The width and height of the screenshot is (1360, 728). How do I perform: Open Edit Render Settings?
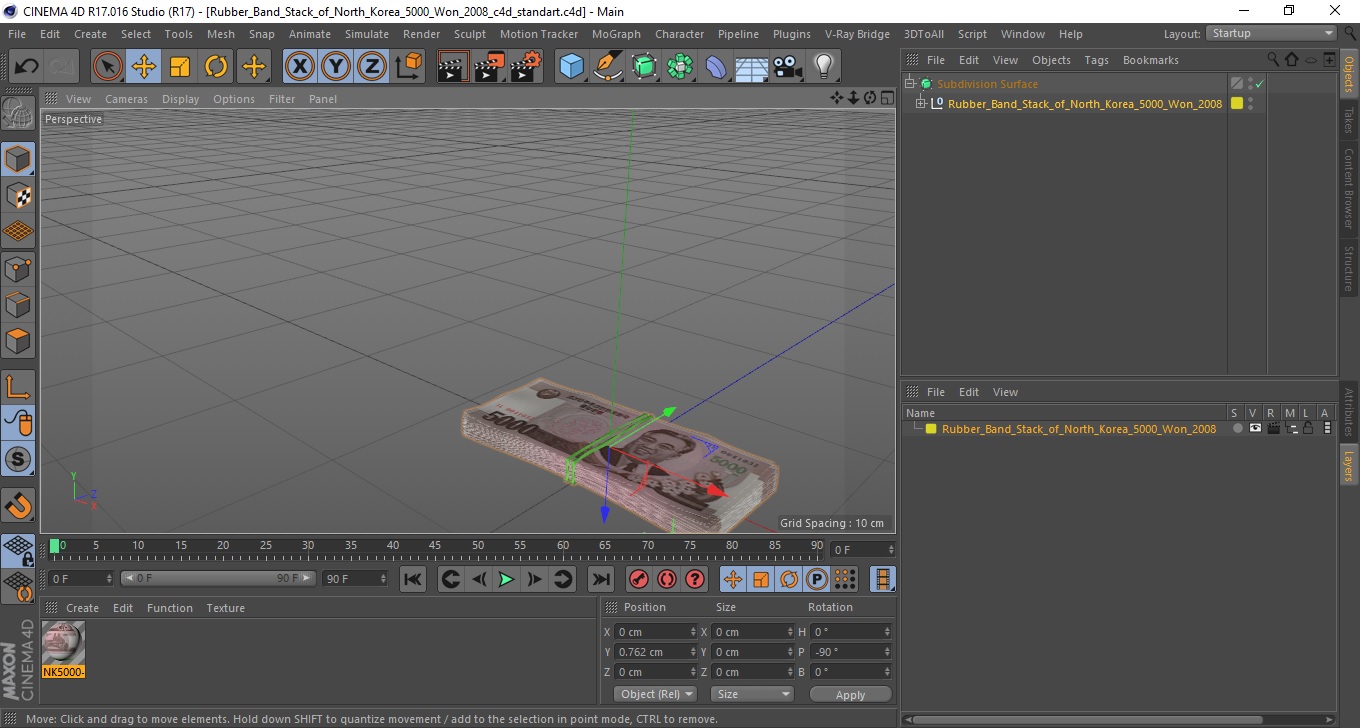[x=525, y=67]
